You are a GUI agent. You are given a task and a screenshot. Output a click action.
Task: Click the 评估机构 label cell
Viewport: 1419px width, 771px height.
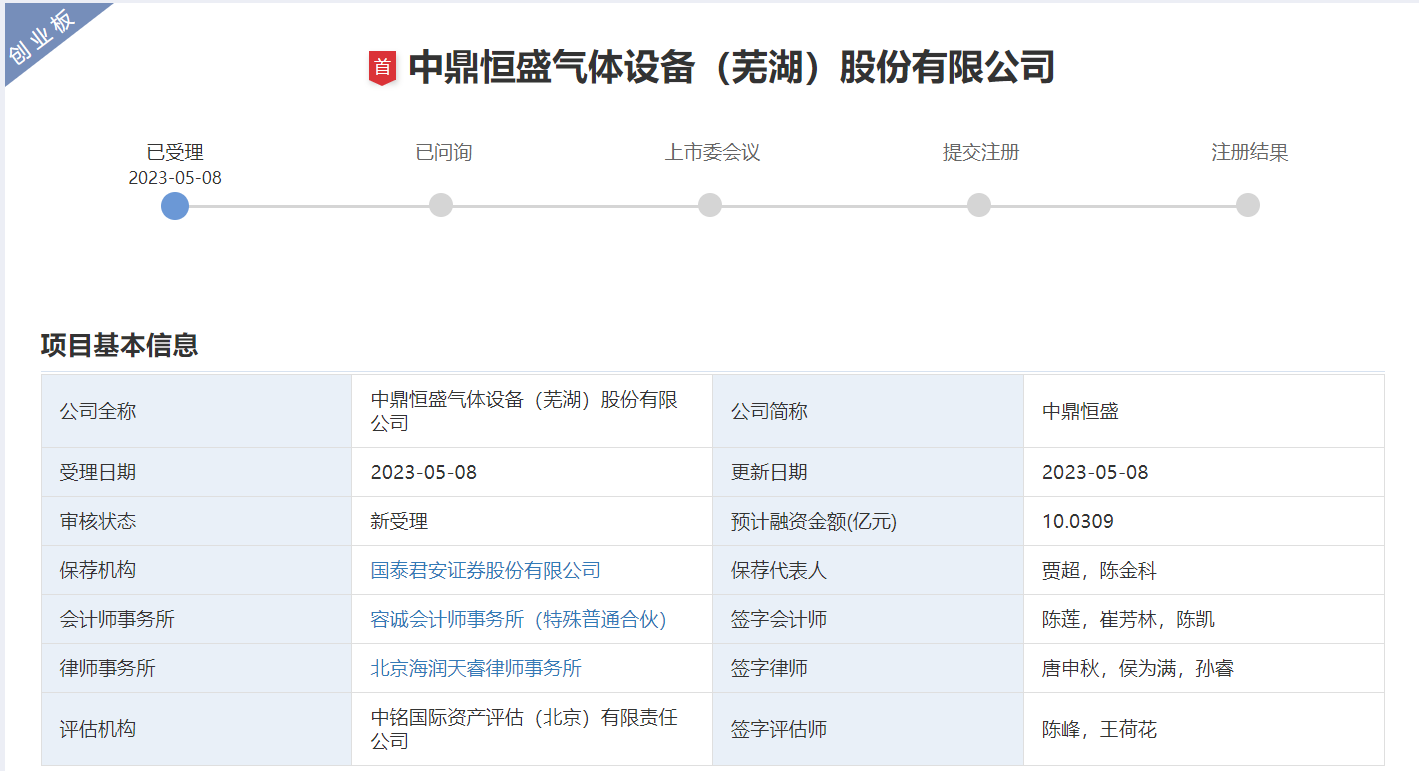[197, 729]
